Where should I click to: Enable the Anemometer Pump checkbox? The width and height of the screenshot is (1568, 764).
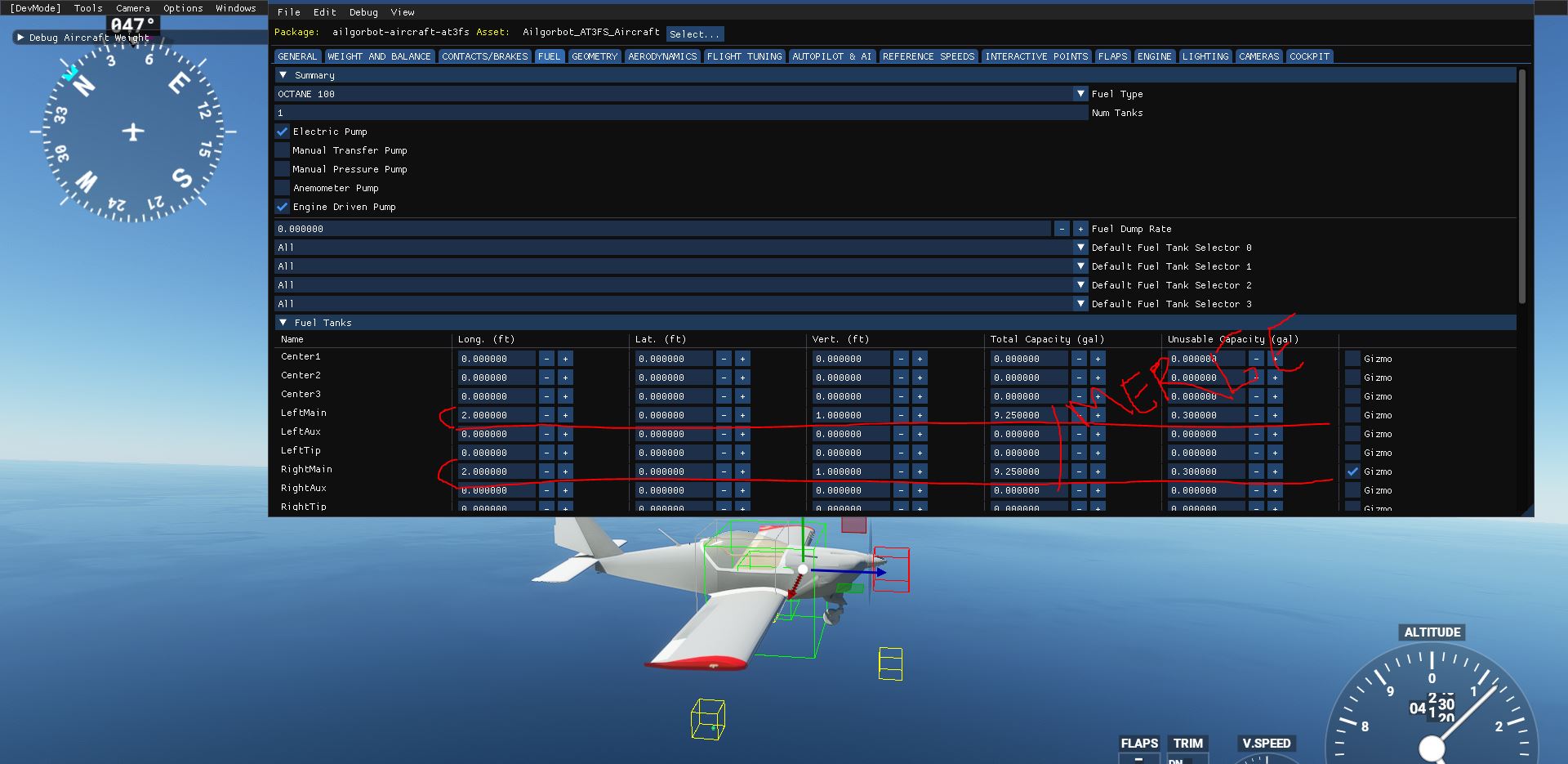283,188
